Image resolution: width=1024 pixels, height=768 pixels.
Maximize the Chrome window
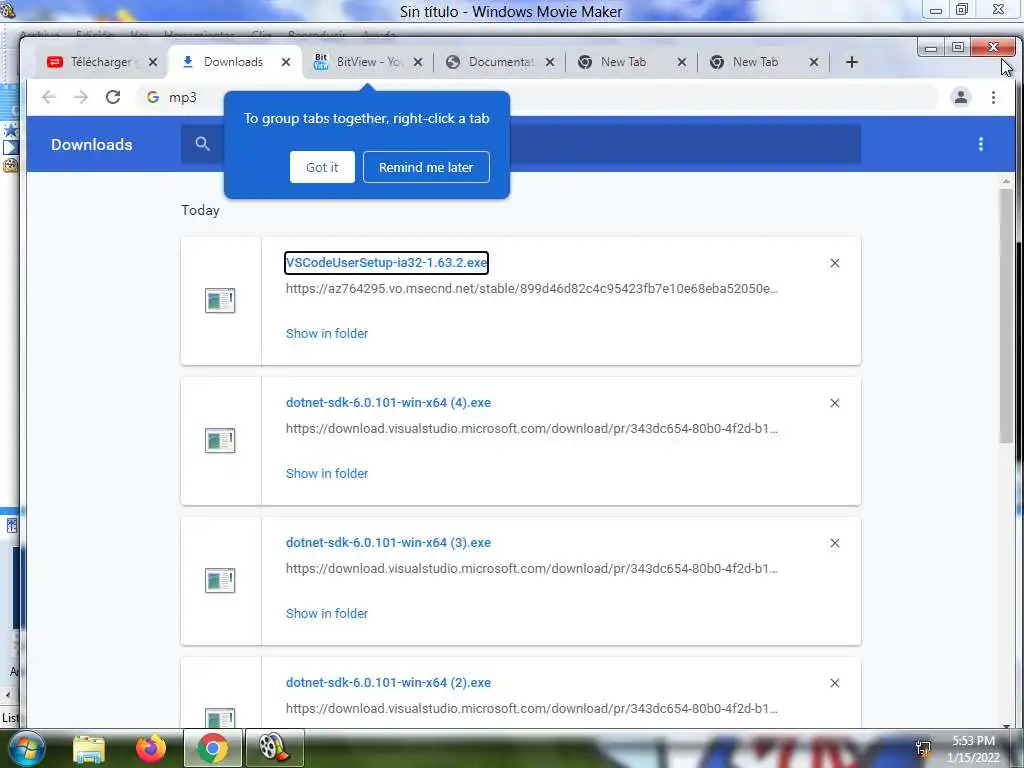(x=957, y=47)
